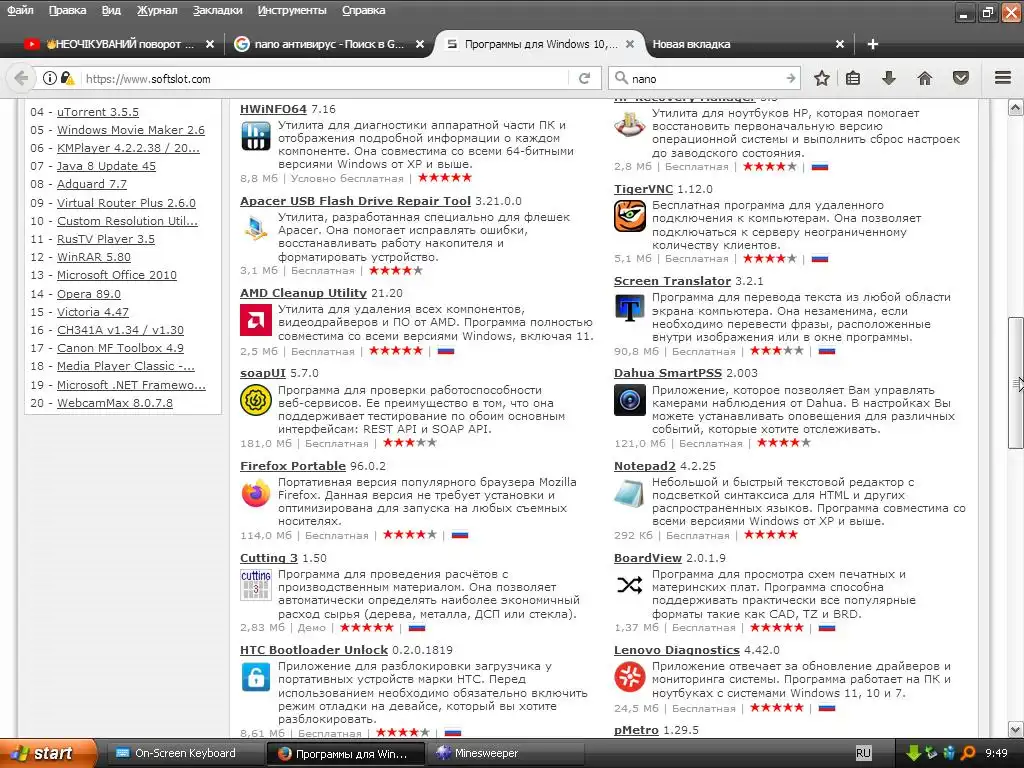The height and width of the screenshot is (768, 1024).
Task: Click the scrollbar down arrow
Action: [x=1016, y=729]
